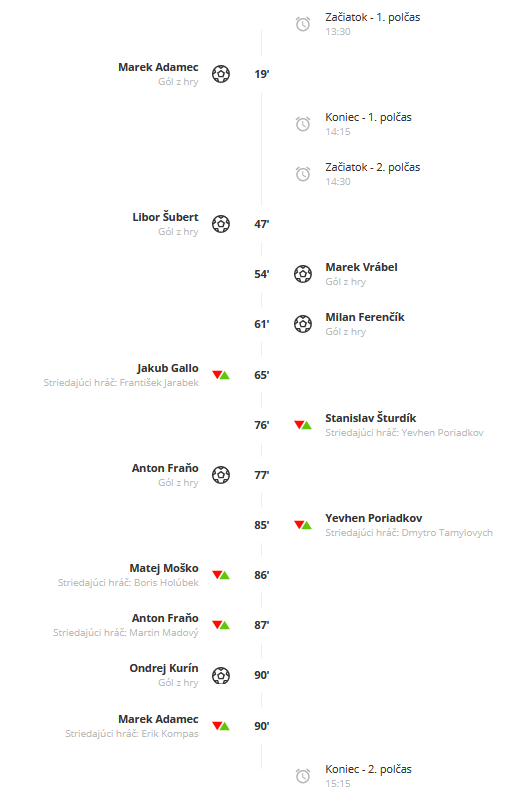The image size is (527, 794).
Task: Click Koniec - 1. polčas event label
Action: 368,117
